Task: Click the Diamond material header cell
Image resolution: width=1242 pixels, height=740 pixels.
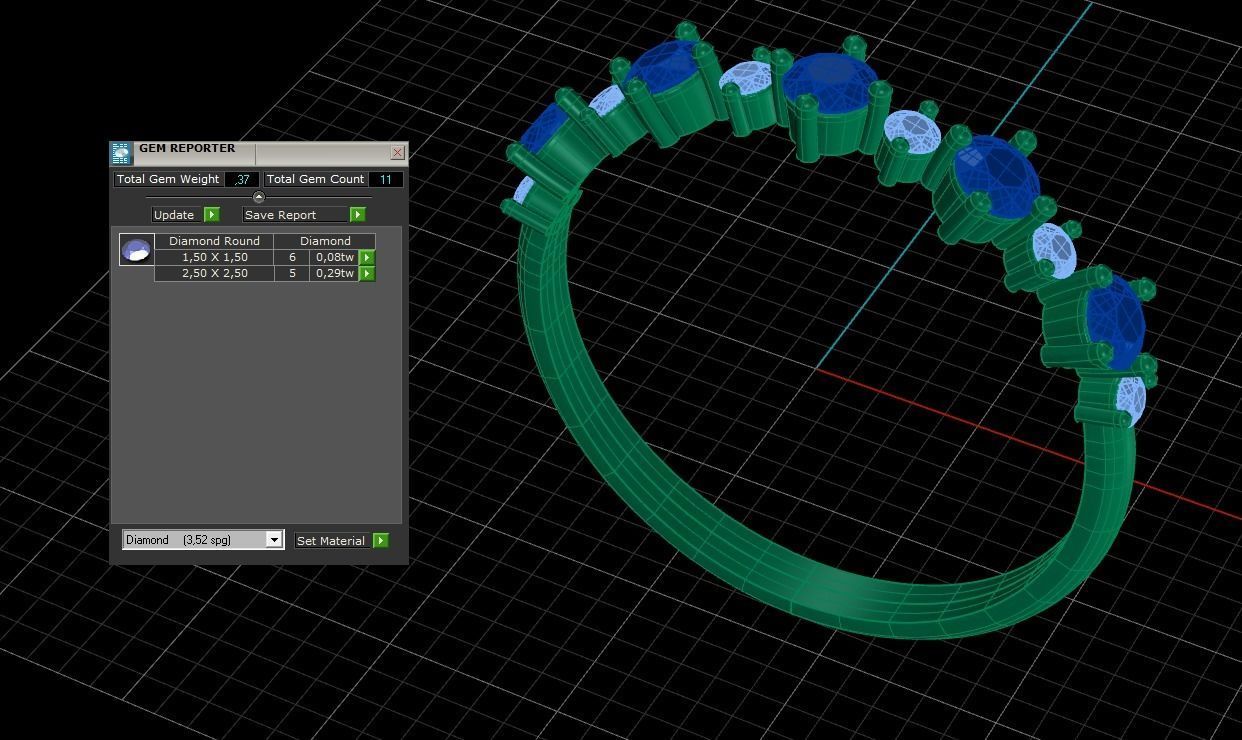Action: [x=325, y=241]
